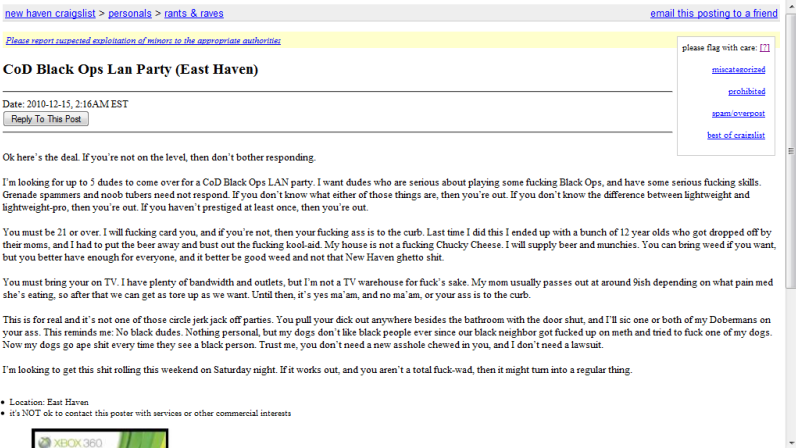Viewport: 796px width, 448px height.
Task: Flag the post as miscategorized
Action: [x=738, y=69]
